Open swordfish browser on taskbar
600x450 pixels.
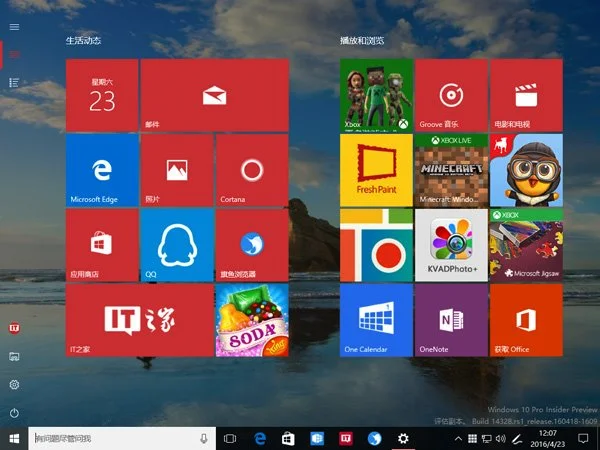tap(375, 439)
